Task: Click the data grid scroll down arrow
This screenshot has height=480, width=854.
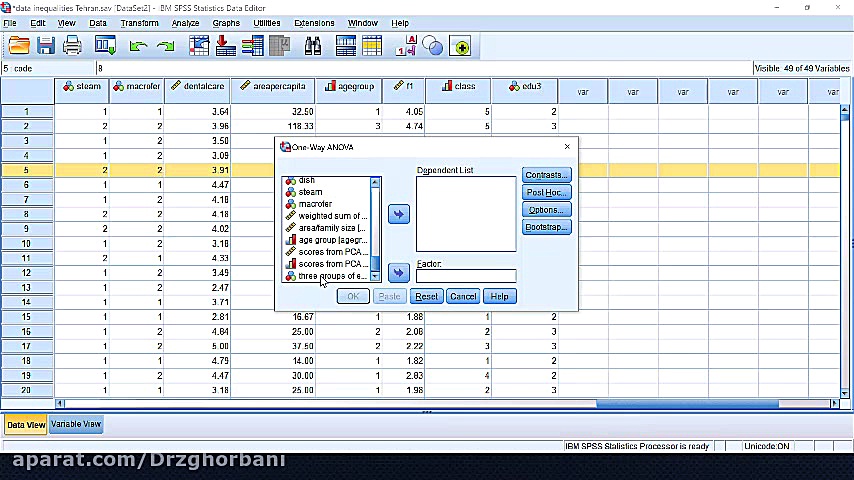Action: pos(844,393)
